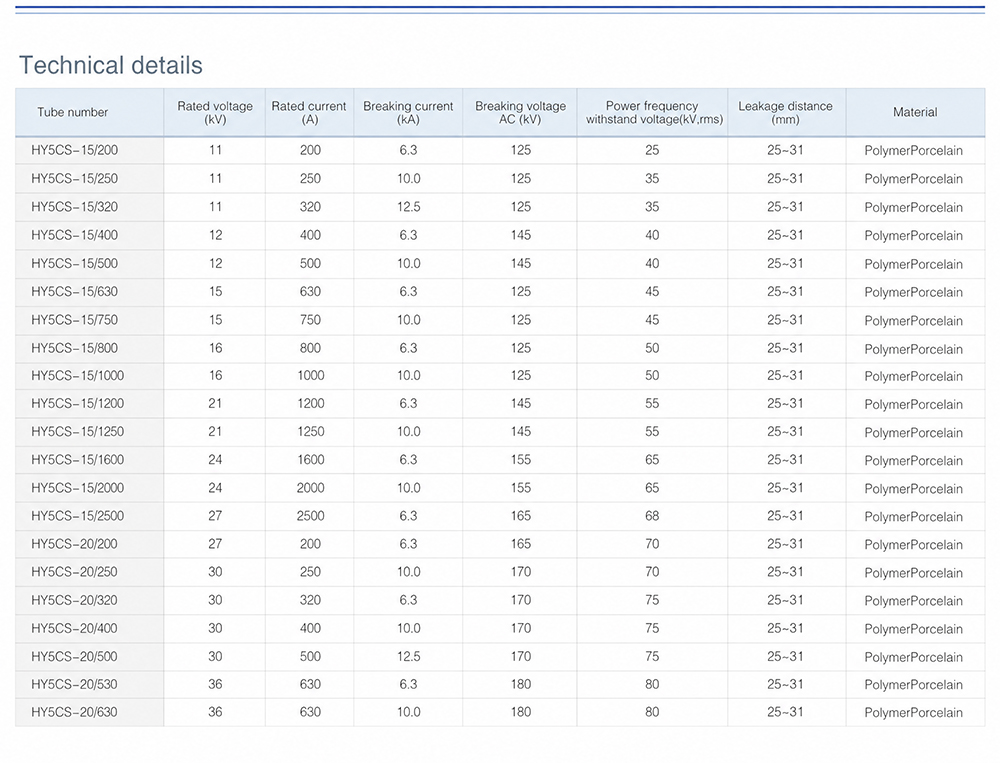Click tube number "HY5CS-15/1200"
The image size is (1000, 763).
78,403
